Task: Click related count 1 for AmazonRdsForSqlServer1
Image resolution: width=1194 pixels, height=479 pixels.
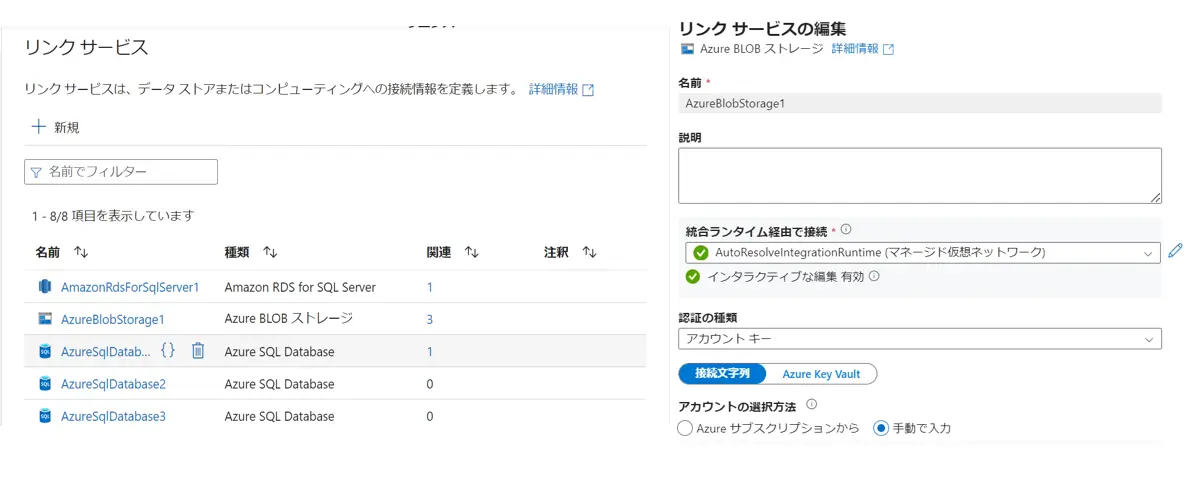Action: point(429,287)
